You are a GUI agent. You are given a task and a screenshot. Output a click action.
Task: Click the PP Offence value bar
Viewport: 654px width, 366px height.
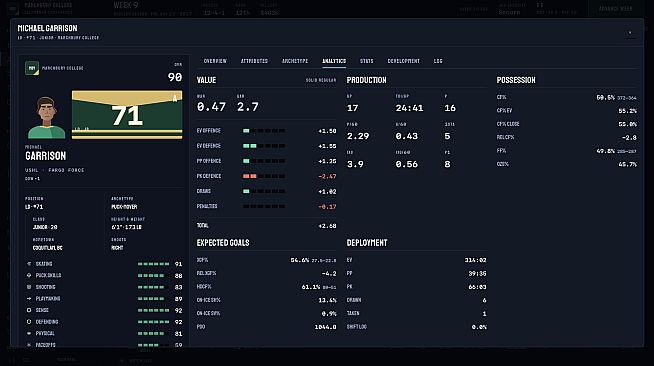click(264, 161)
